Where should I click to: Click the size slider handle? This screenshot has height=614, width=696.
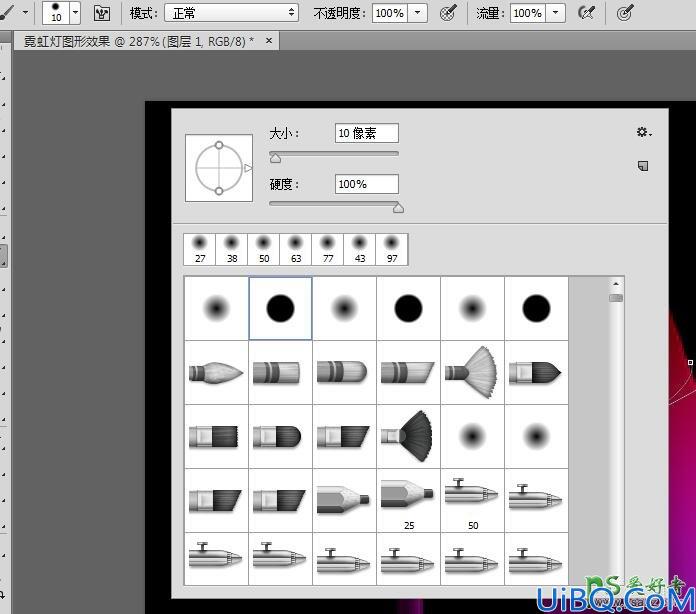point(275,158)
